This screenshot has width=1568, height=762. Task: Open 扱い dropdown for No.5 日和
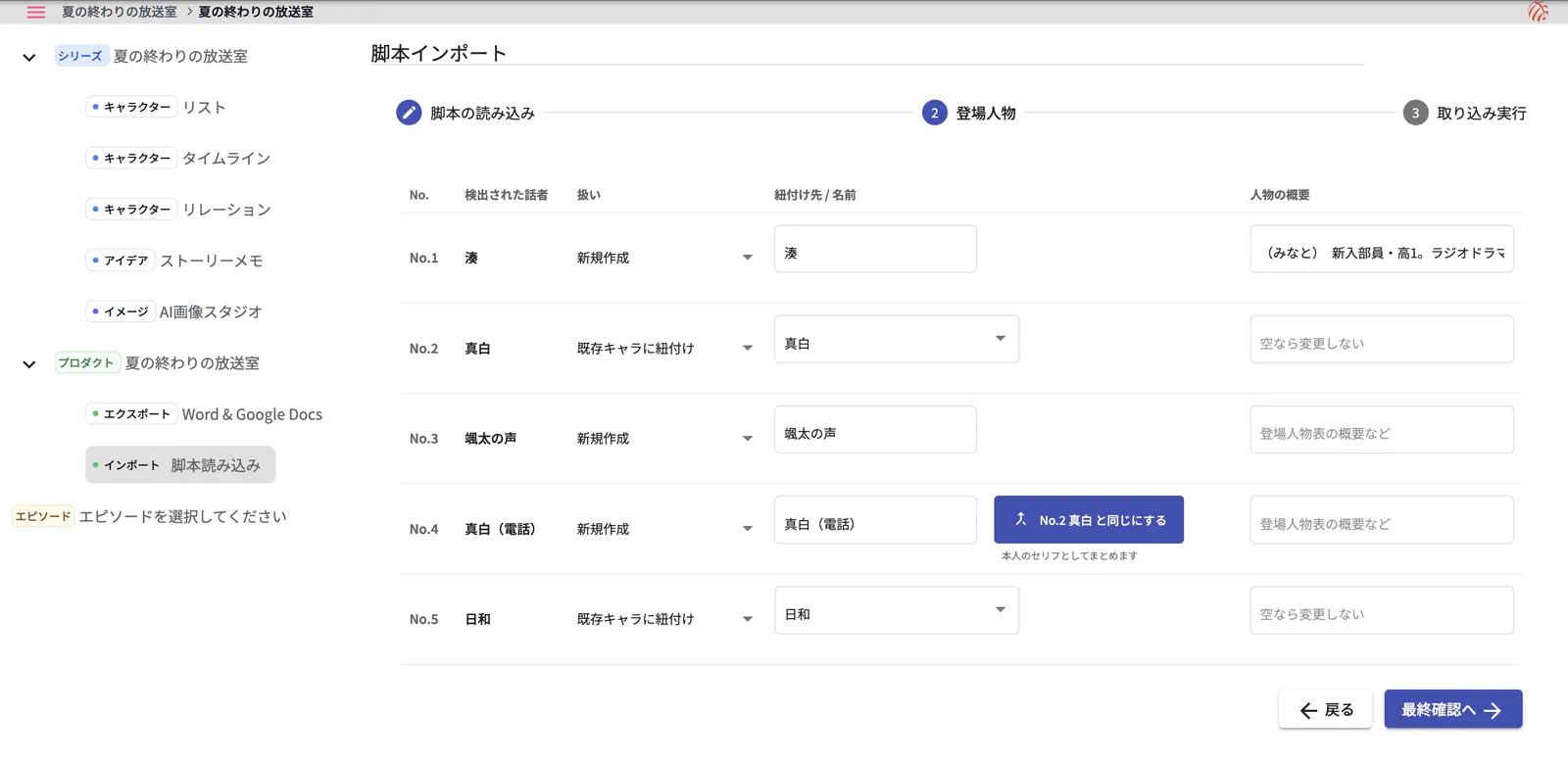pos(664,619)
